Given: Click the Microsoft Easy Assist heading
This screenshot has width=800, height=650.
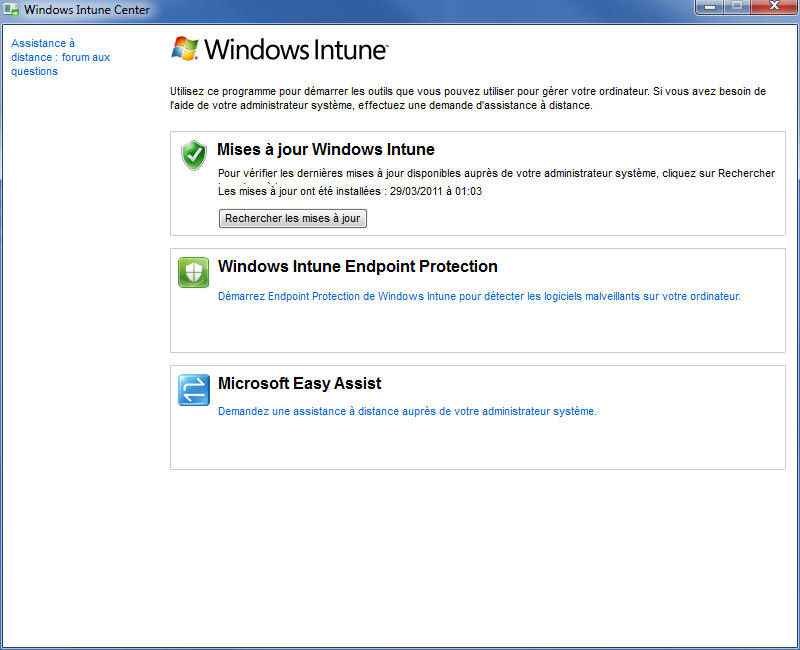Looking at the screenshot, I should [299, 383].
